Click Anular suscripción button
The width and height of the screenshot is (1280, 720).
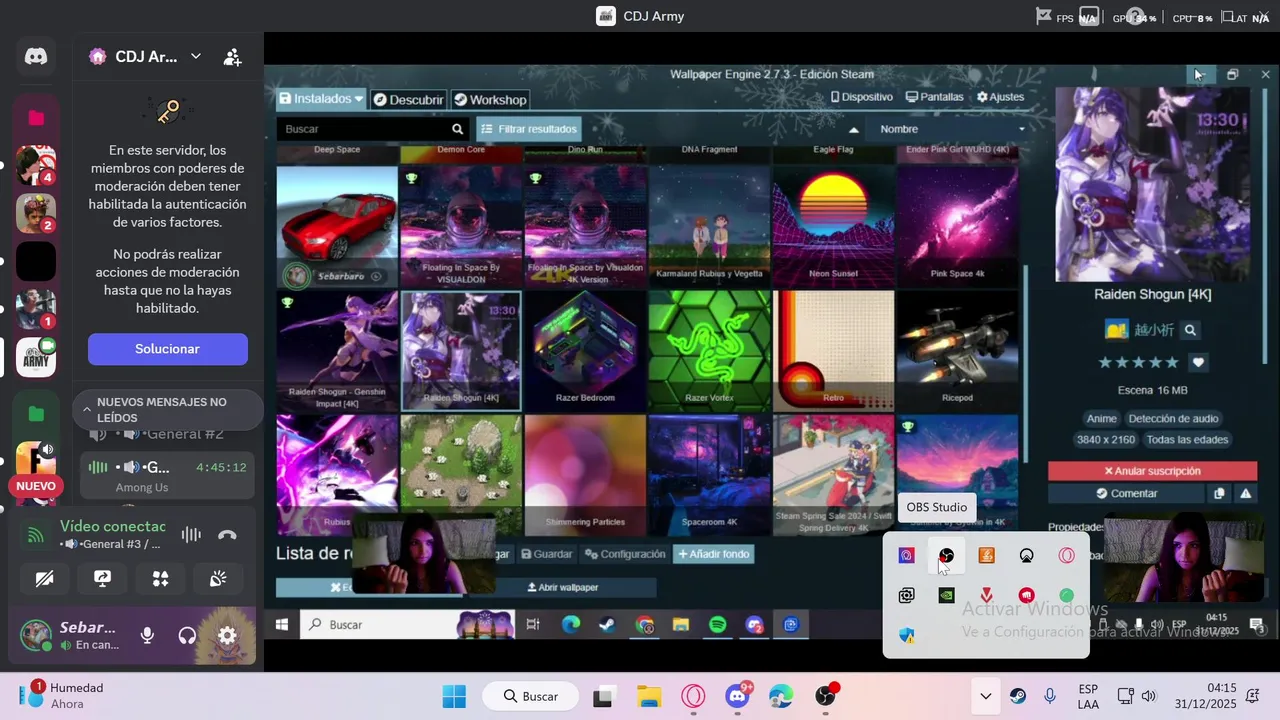pos(1152,471)
